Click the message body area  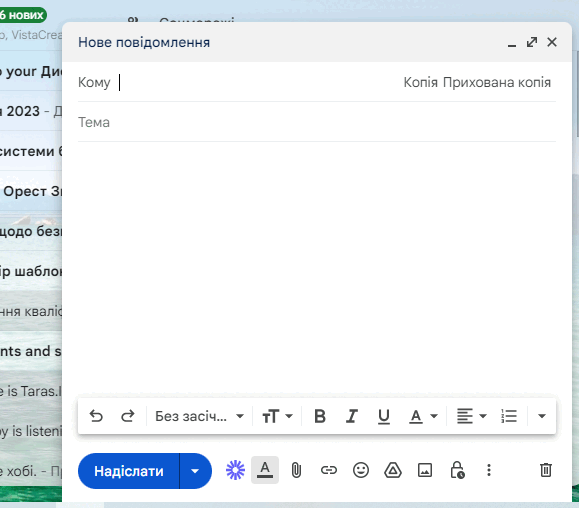(x=317, y=268)
